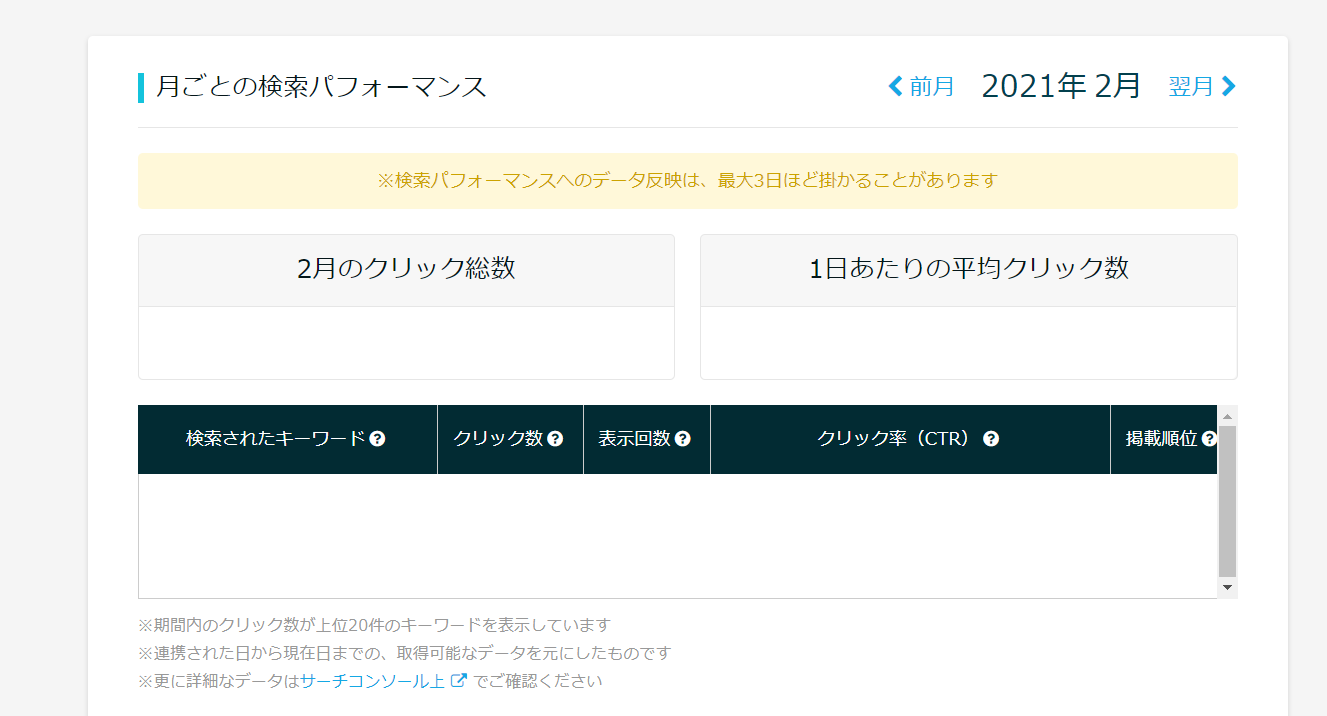Click the クリック数 column header
1327x716 pixels.
pos(510,439)
